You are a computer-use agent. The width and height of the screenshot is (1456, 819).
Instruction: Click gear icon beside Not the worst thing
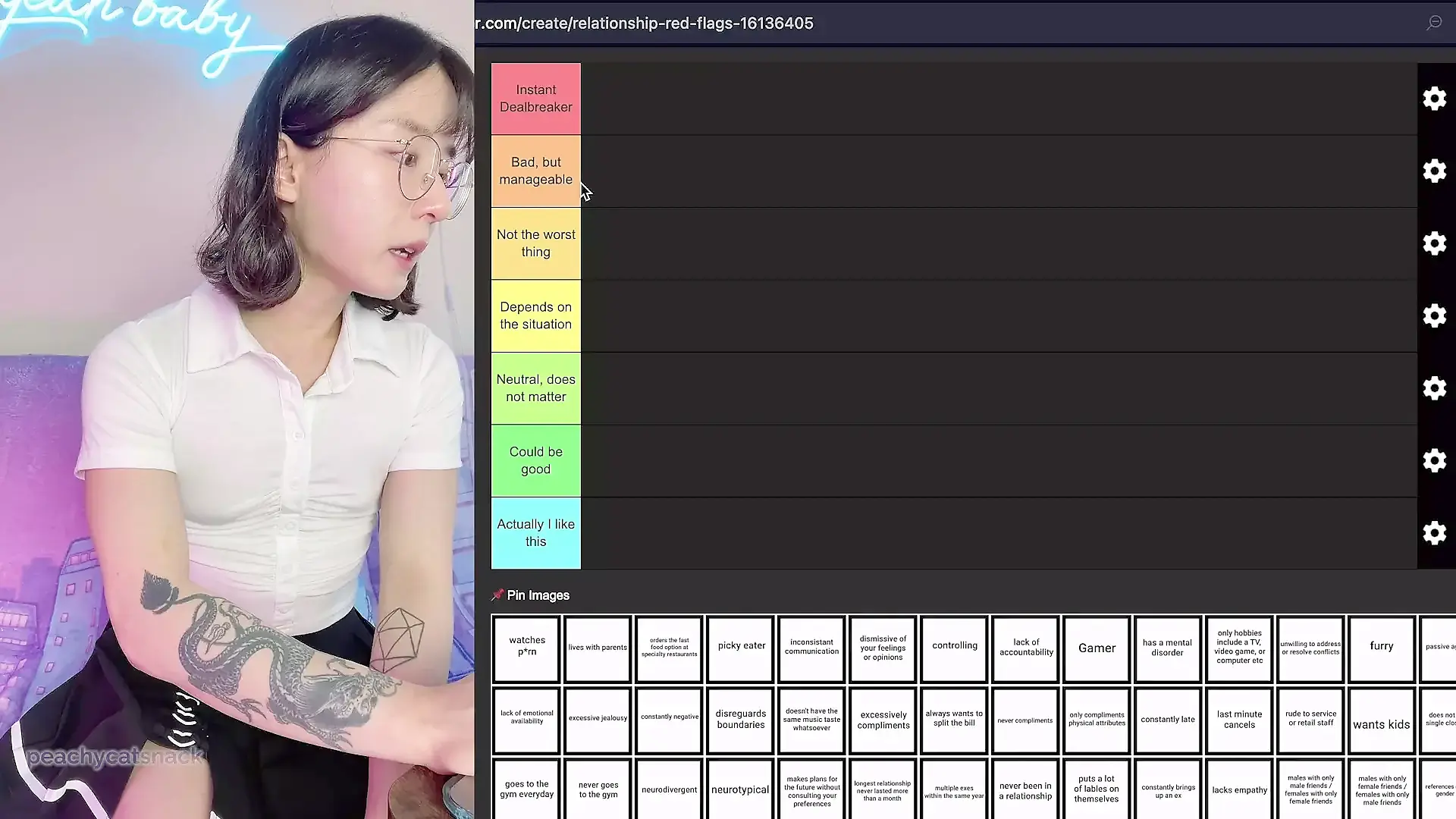coord(1434,243)
